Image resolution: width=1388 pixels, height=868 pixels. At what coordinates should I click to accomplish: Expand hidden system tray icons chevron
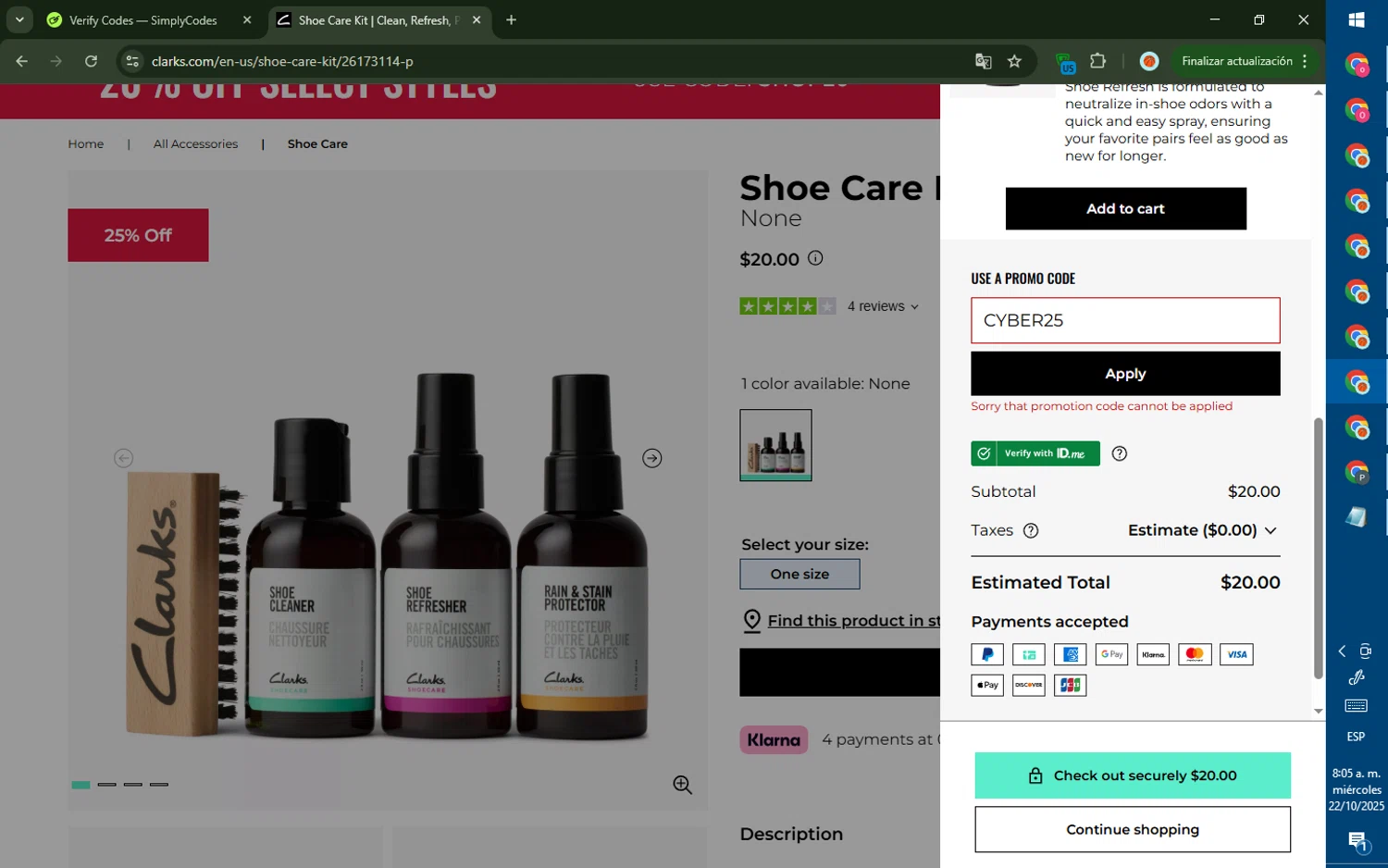(x=1342, y=651)
